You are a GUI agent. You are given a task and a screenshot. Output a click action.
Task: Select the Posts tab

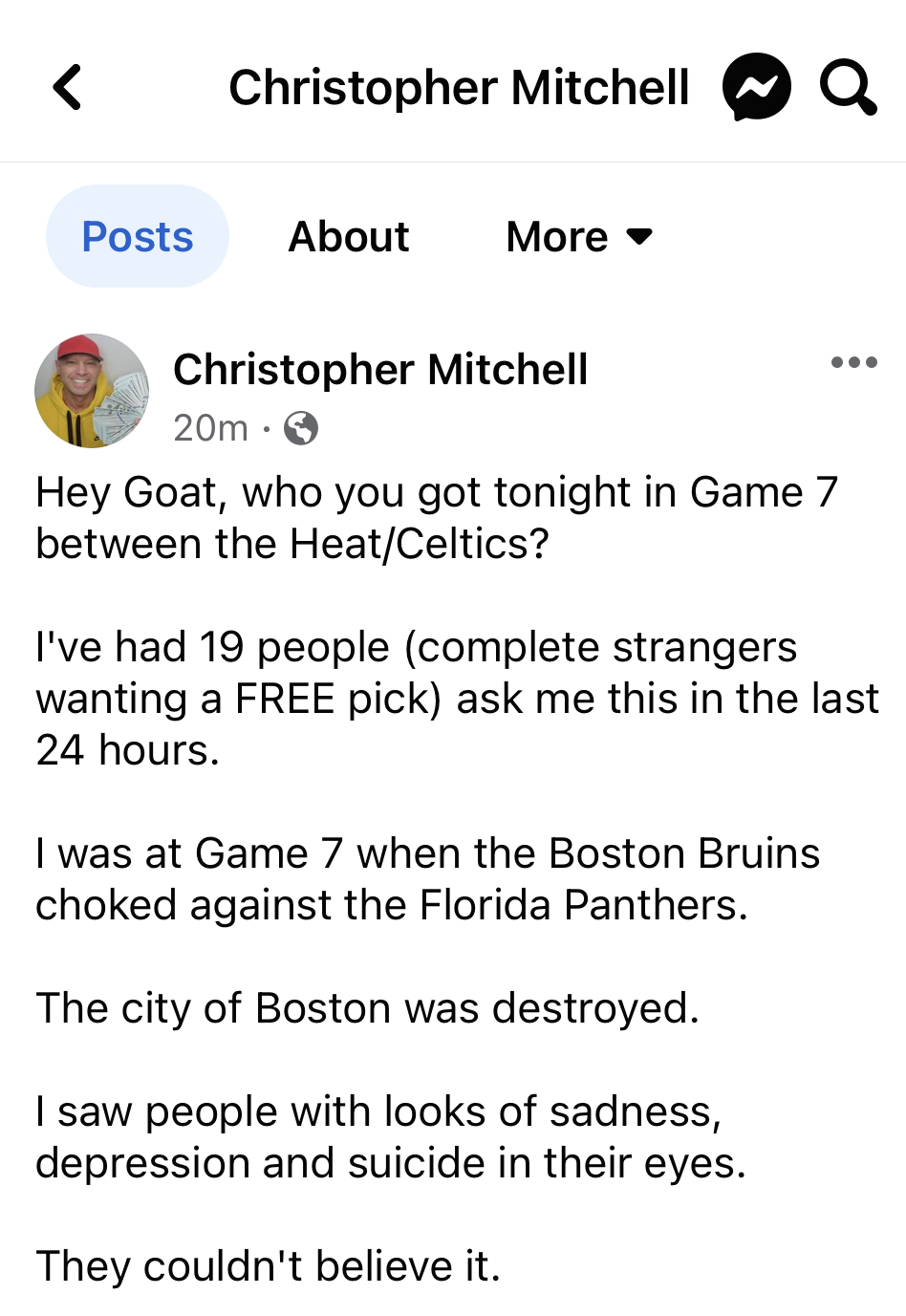138,236
